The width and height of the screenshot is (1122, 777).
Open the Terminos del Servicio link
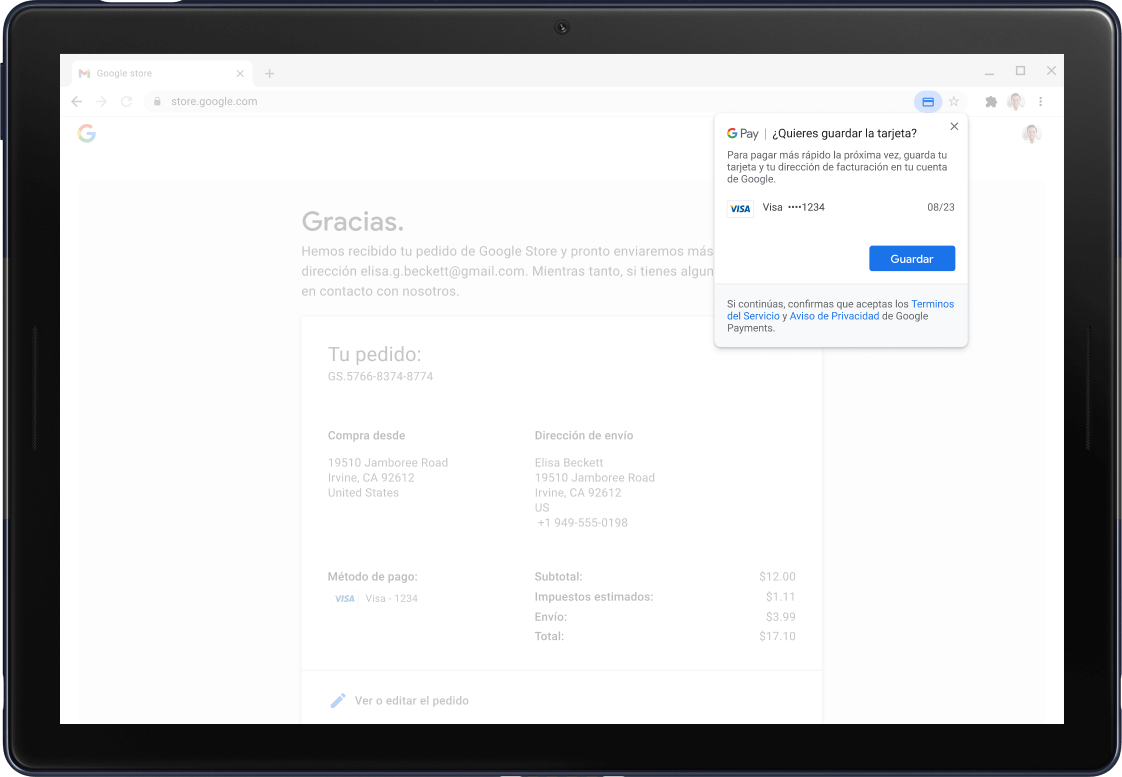coord(932,304)
